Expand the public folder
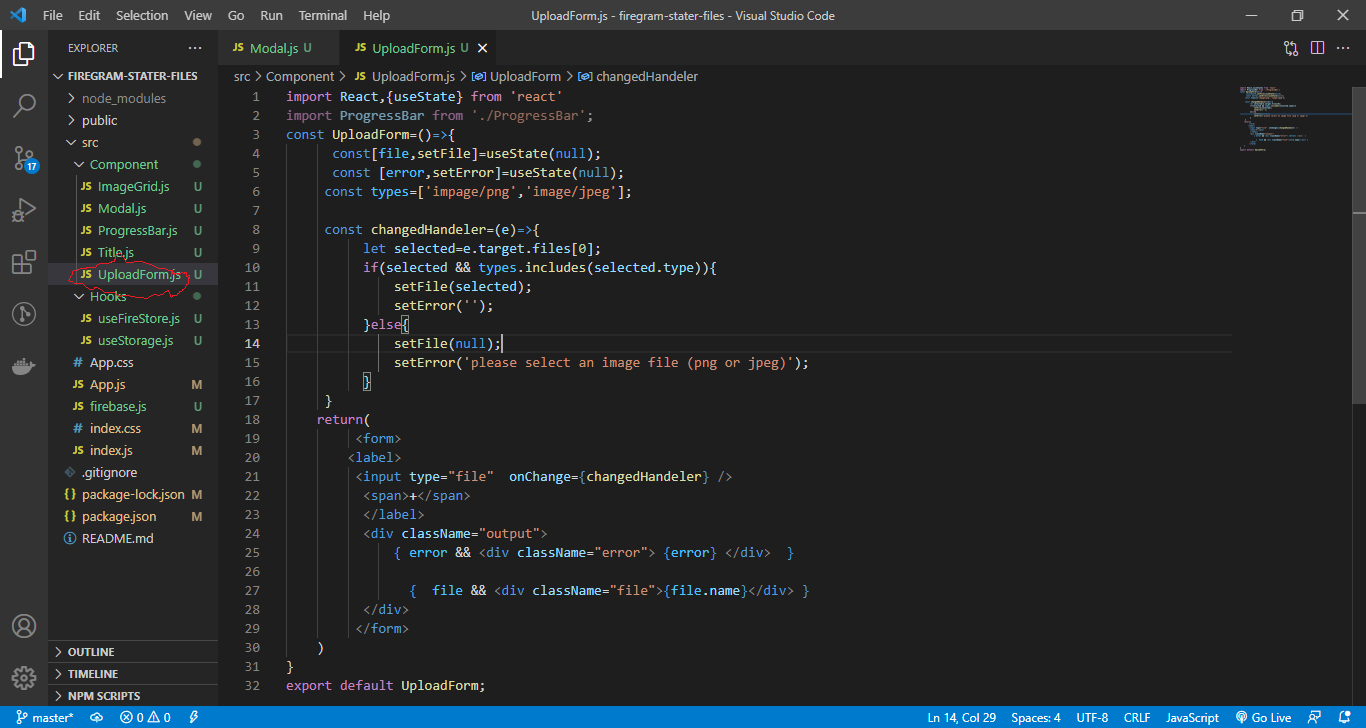Image resolution: width=1366 pixels, height=728 pixels. click(133, 120)
